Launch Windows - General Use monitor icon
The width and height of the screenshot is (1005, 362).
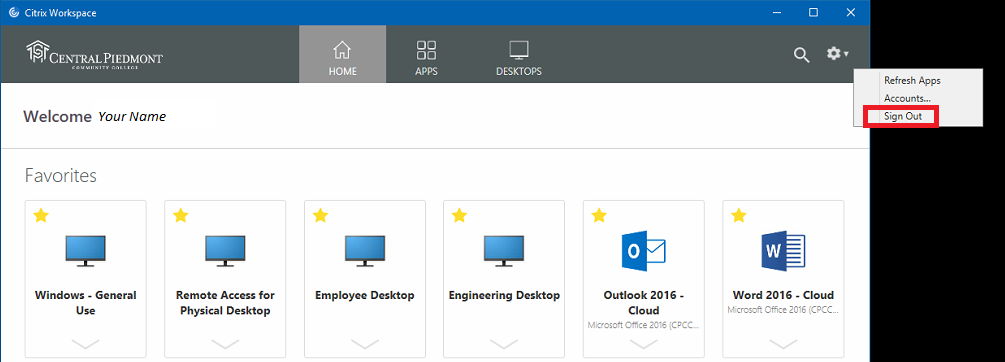(85, 251)
